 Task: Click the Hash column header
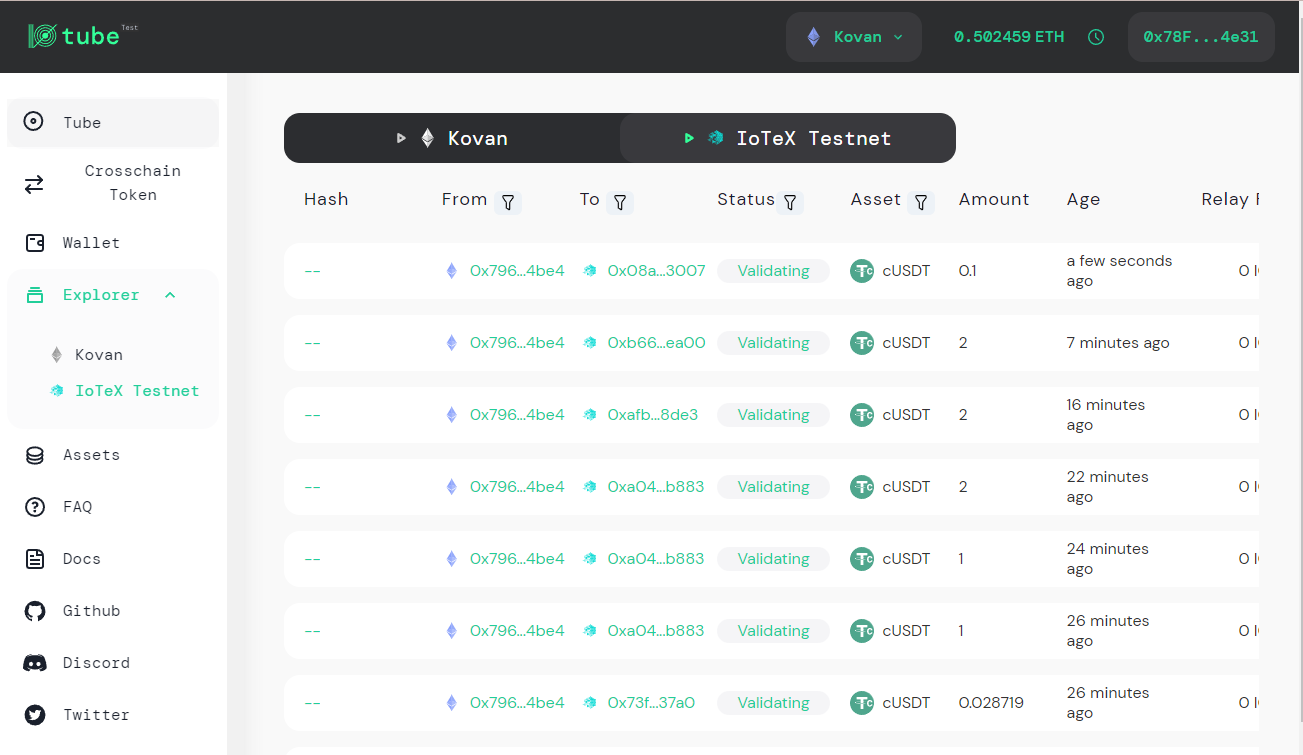pos(326,199)
